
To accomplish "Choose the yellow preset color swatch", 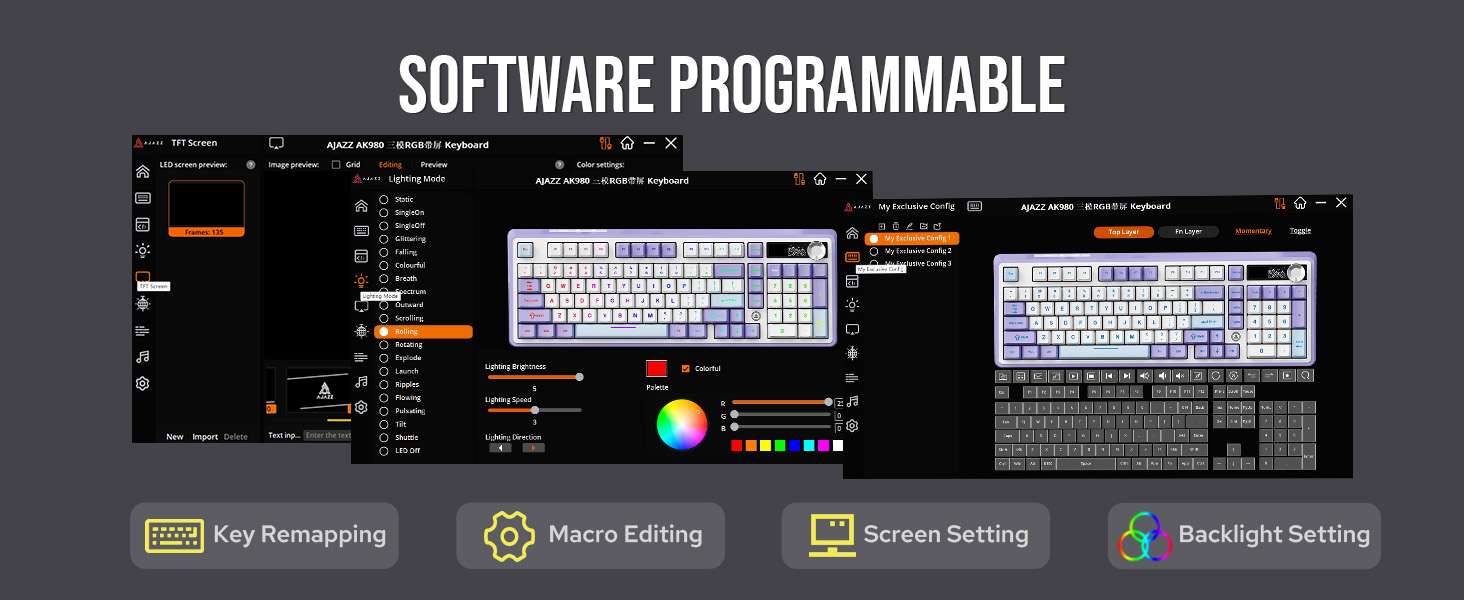I will (766, 445).
